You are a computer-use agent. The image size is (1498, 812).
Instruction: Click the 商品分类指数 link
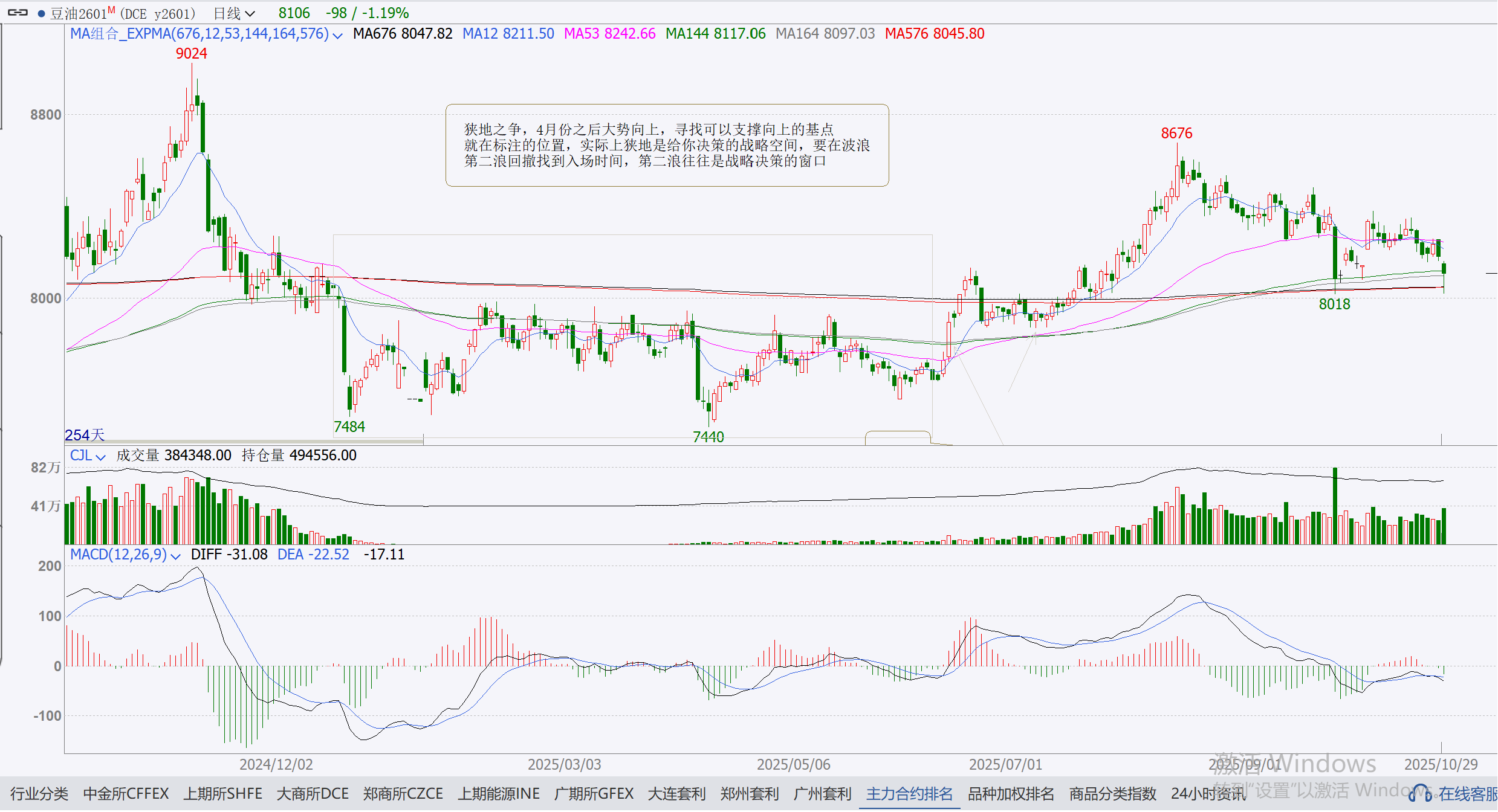[1112, 793]
